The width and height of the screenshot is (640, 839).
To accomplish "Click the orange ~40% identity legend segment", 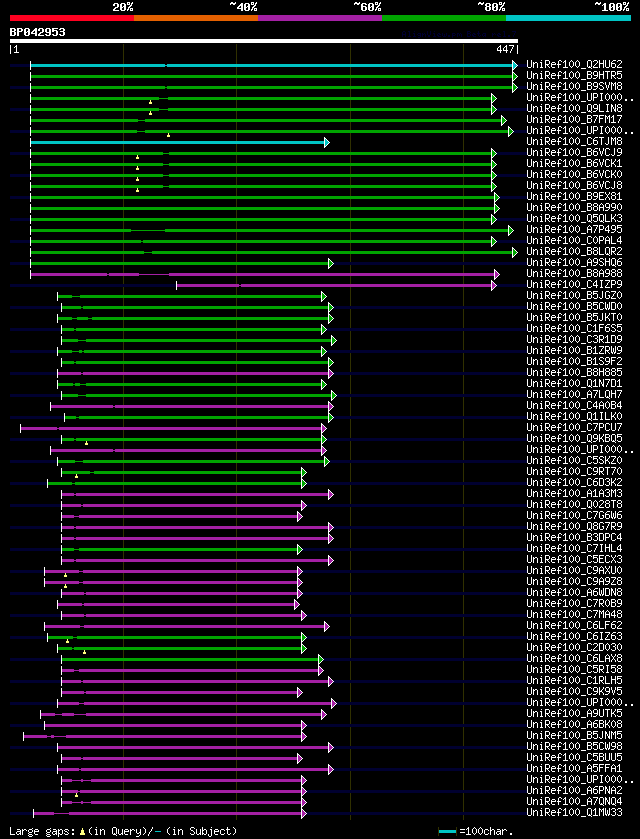I will [x=196, y=18].
